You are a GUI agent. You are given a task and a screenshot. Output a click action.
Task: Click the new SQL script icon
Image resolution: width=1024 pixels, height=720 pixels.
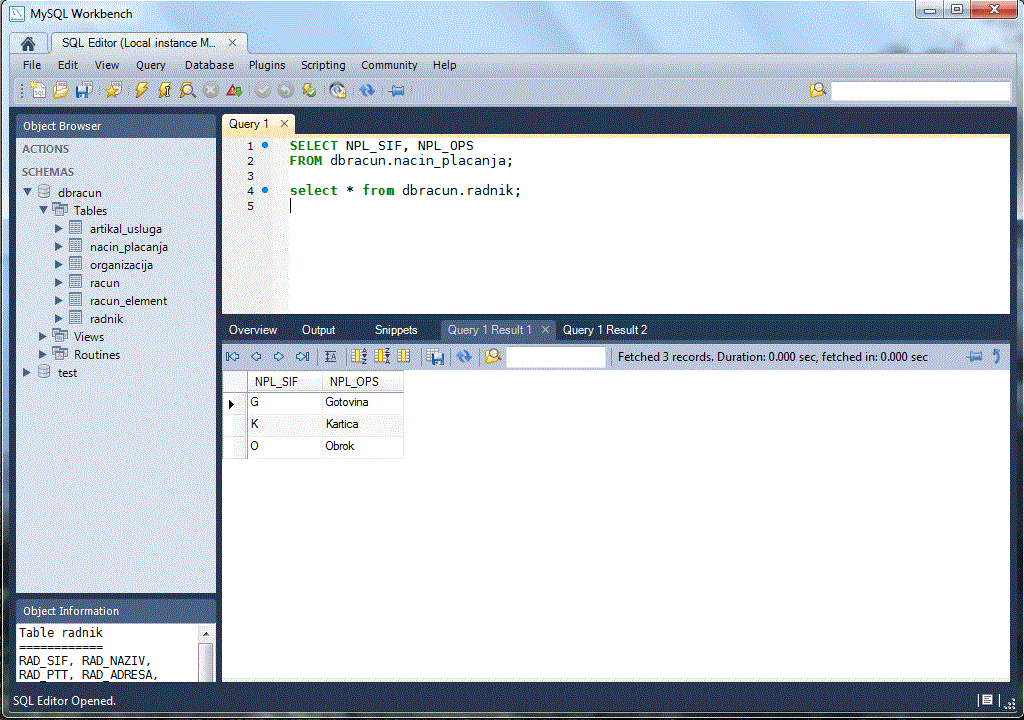38,90
